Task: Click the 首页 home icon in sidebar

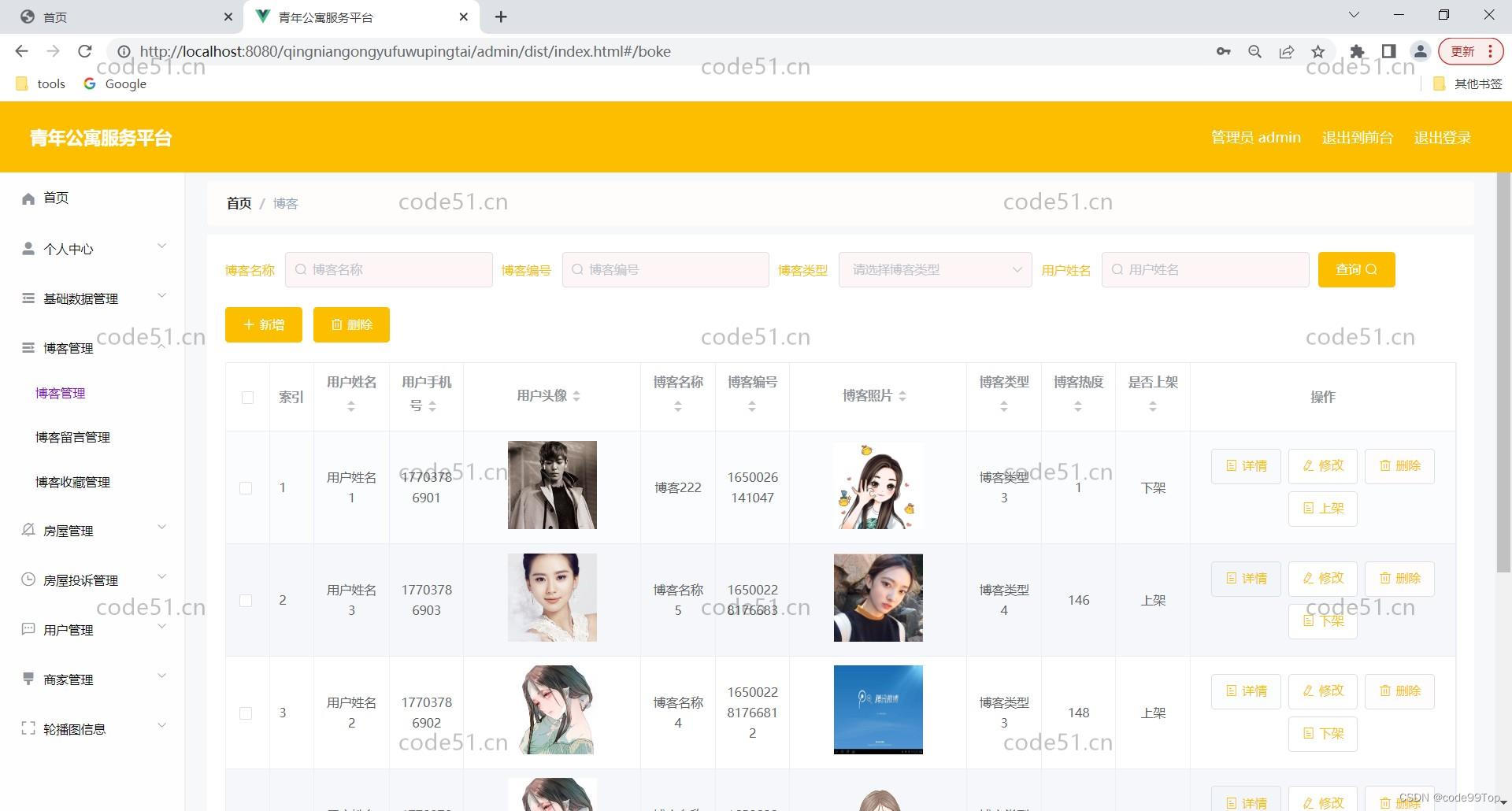Action: (x=28, y=198)
